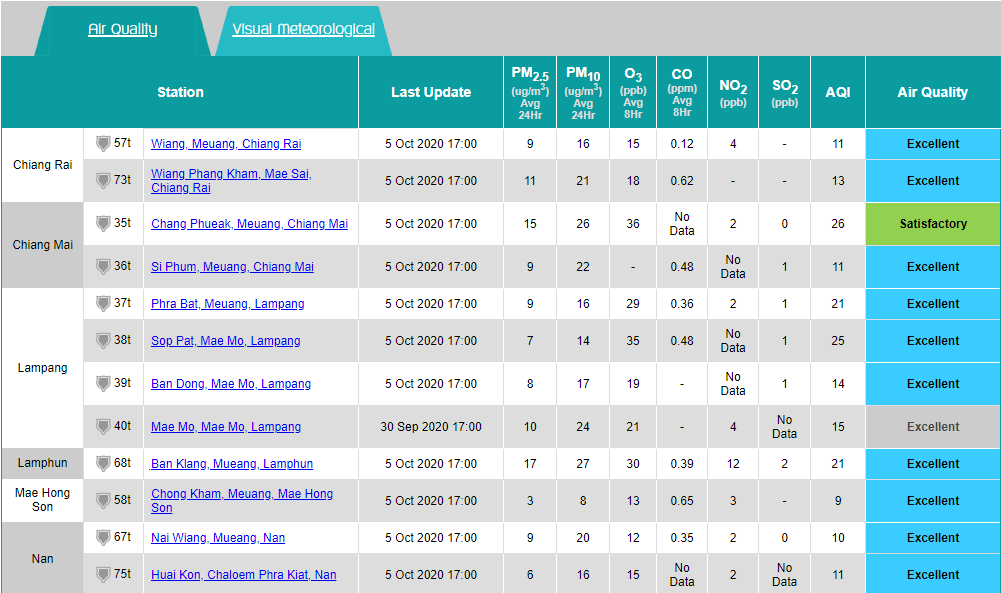The image size is (1001, 593).
Task: Click the Nan province cell
Action: (x=42, y=559)
